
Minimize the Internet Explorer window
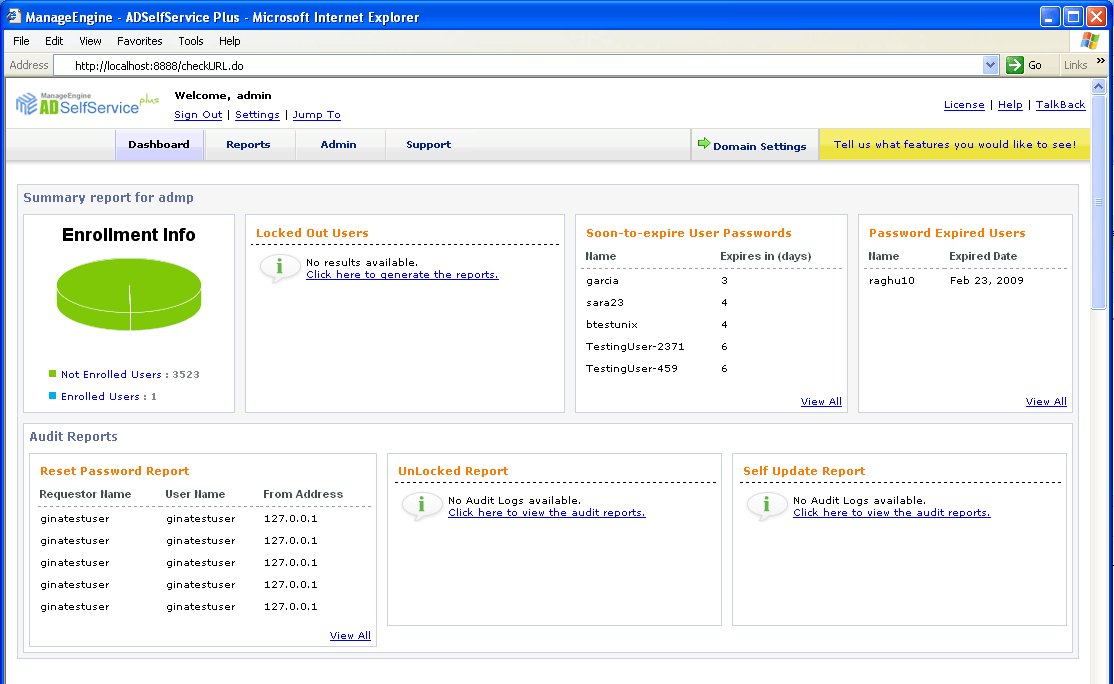pyautogui.click(x=1050, y=16)
